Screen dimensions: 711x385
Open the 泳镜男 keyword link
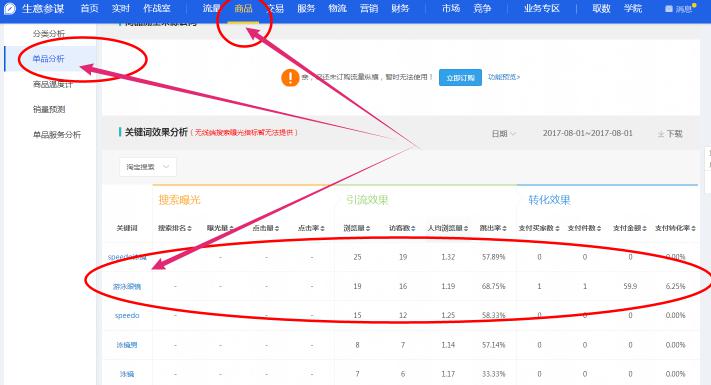(x=127, y=345)
